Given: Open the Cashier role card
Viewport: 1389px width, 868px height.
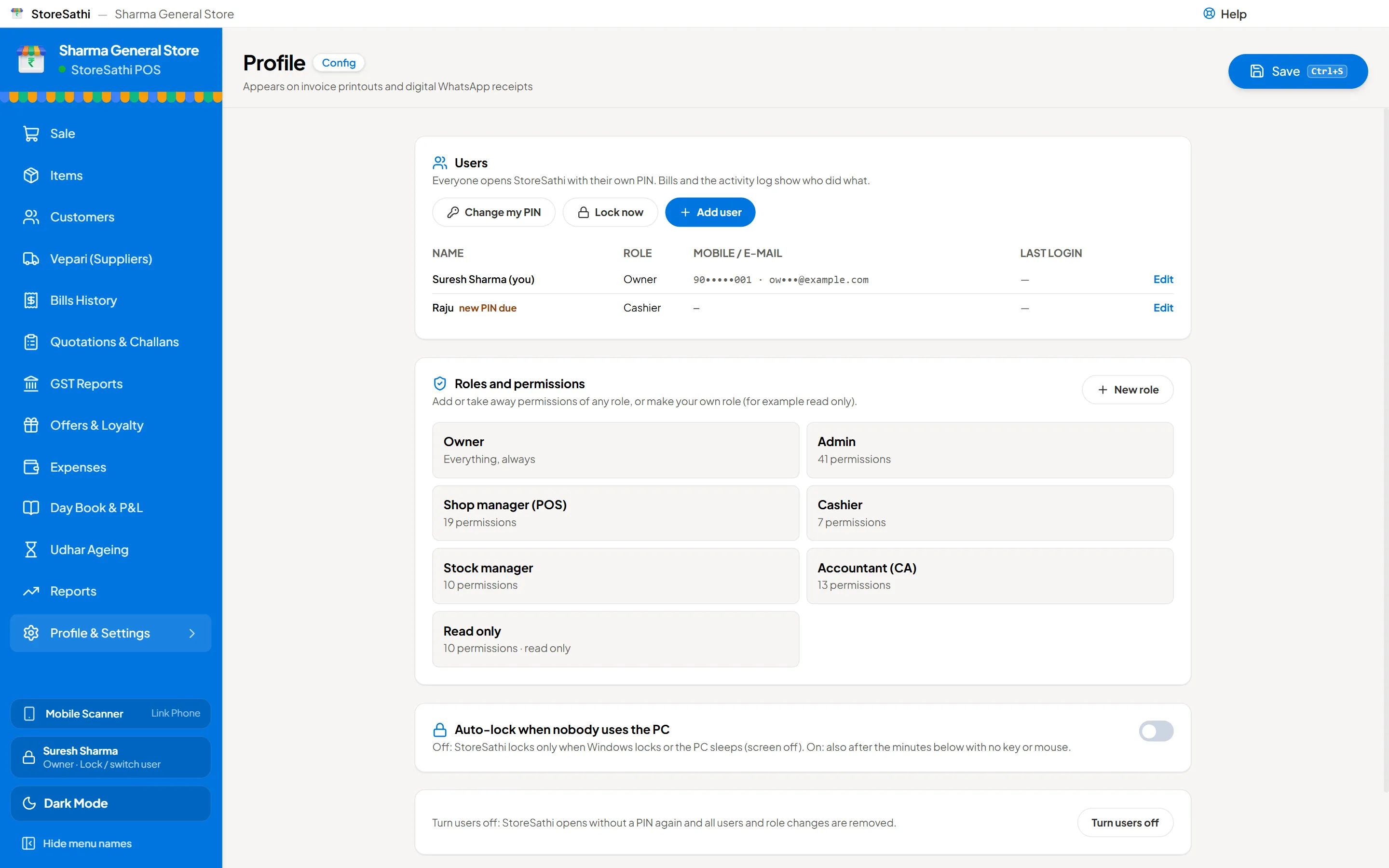Looking at the screenshot, I should tap(990, 513).
